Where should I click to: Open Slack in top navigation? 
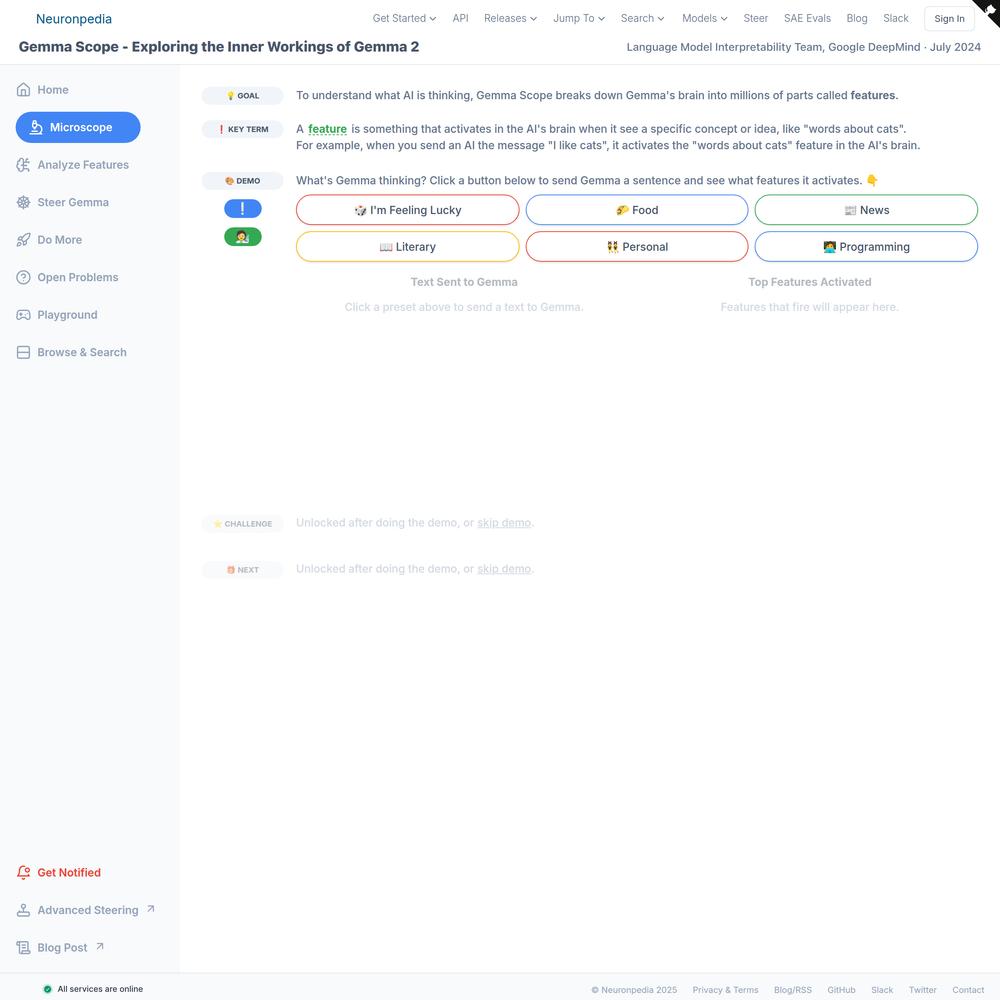(x=895, y=18)
